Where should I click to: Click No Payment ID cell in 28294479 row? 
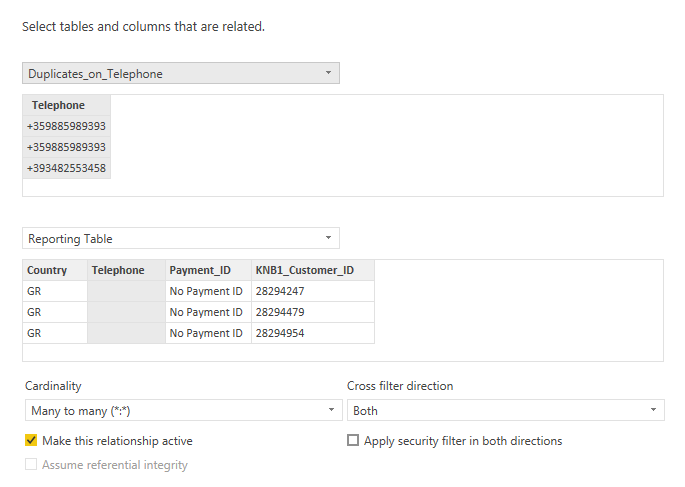(x=208, y=312)
